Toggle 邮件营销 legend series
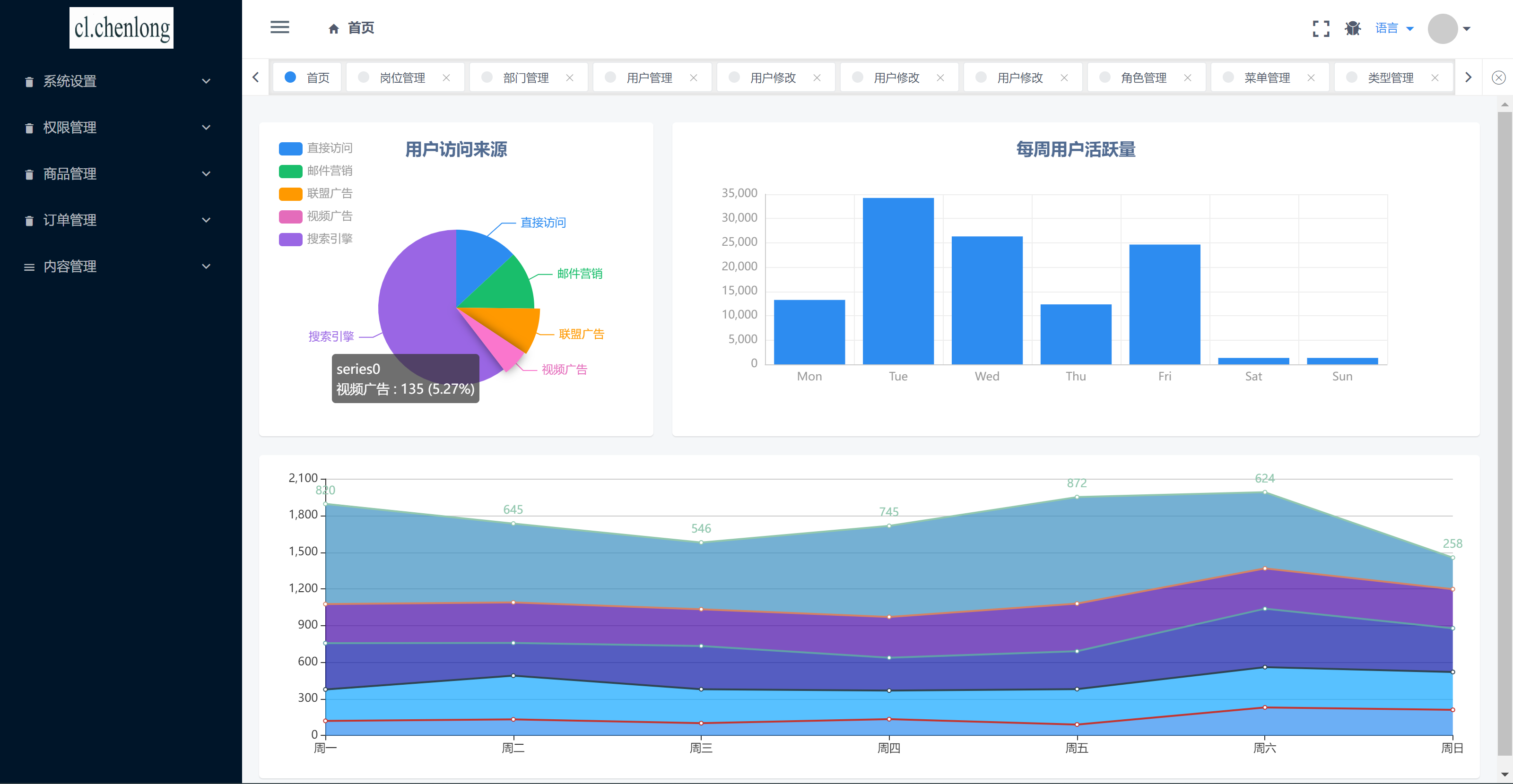Image resolution: width=1513 pixels, height=784 pixels. [x=316, y=171]
